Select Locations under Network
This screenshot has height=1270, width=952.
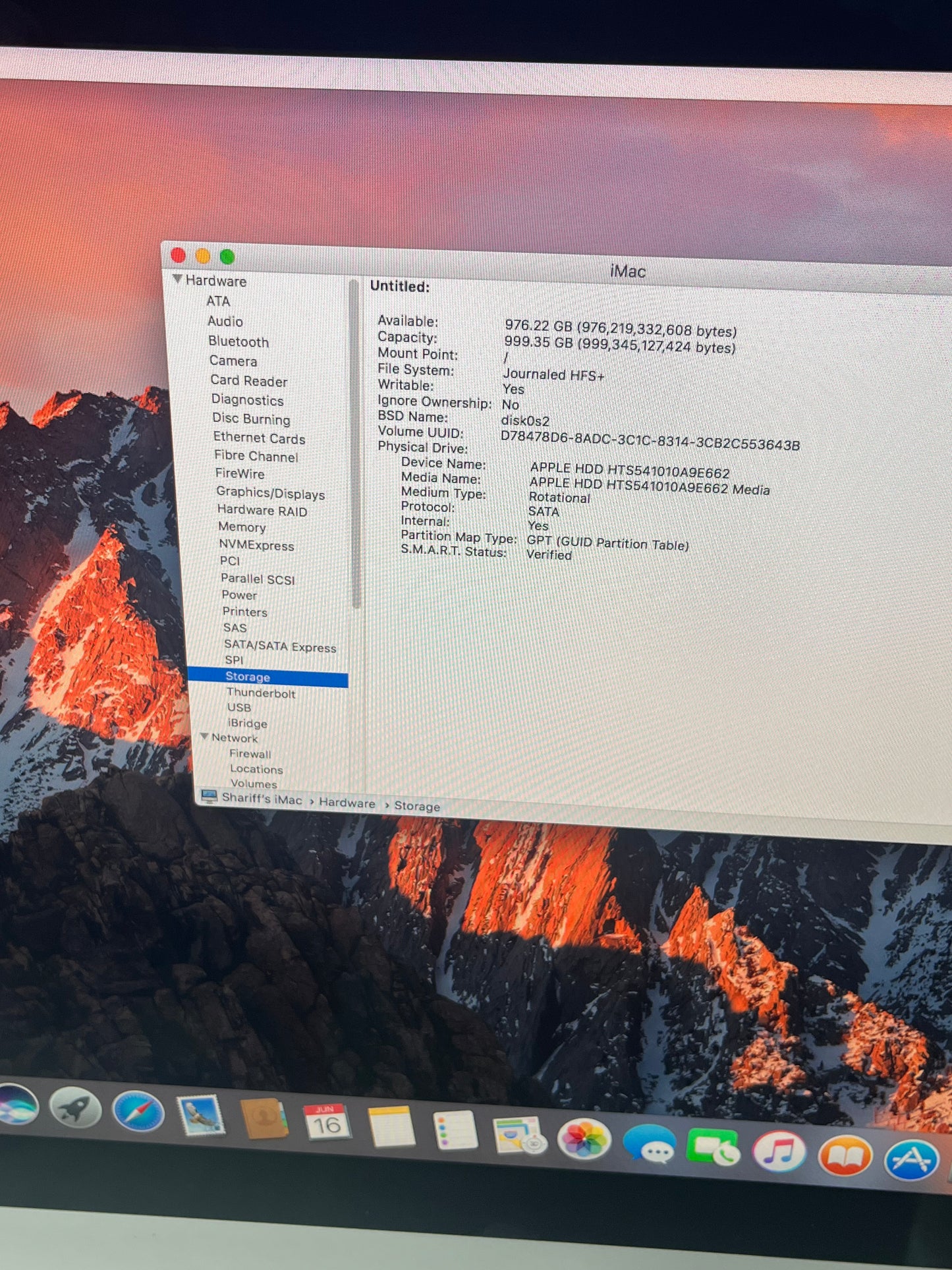click(x=256, y=768)
